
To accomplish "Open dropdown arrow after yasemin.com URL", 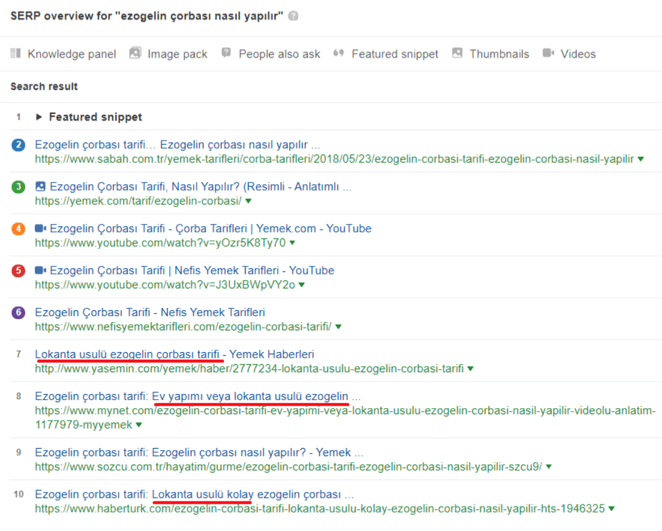I will click(x=470, y=368).
